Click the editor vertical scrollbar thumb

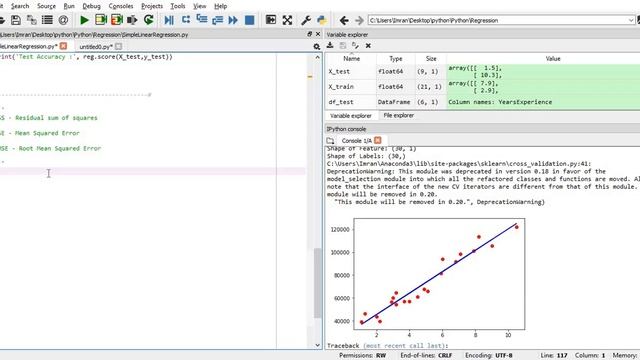click(x=318, y=282)
